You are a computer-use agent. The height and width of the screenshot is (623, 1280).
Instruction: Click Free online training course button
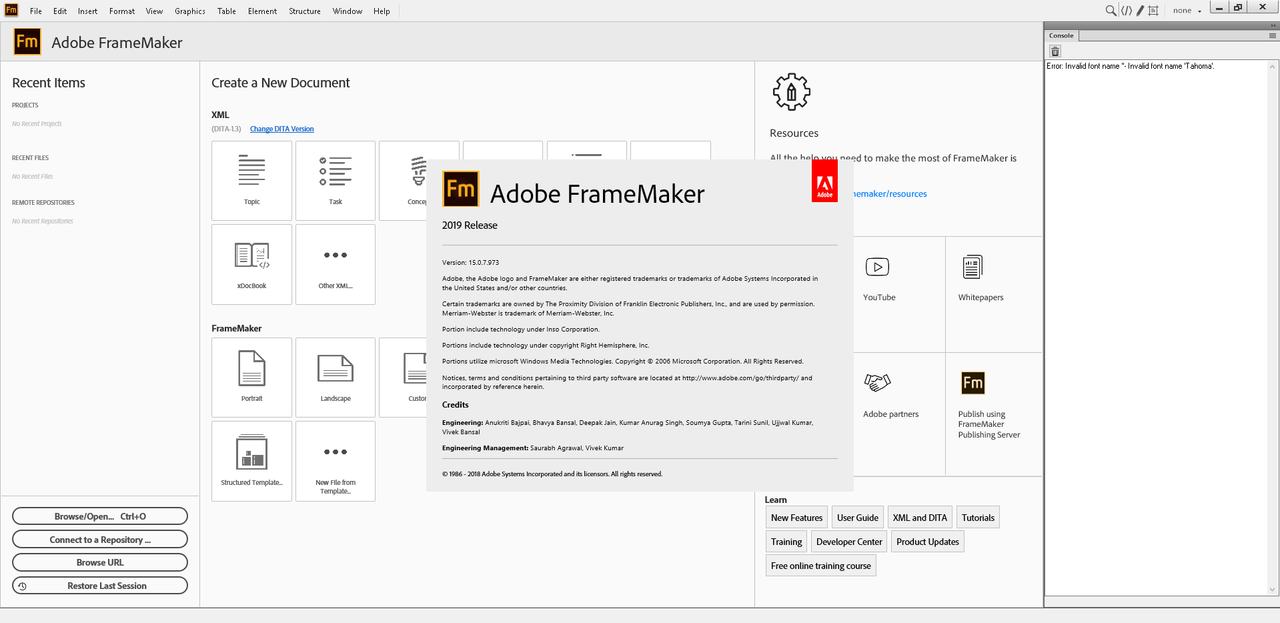point(821,566)
